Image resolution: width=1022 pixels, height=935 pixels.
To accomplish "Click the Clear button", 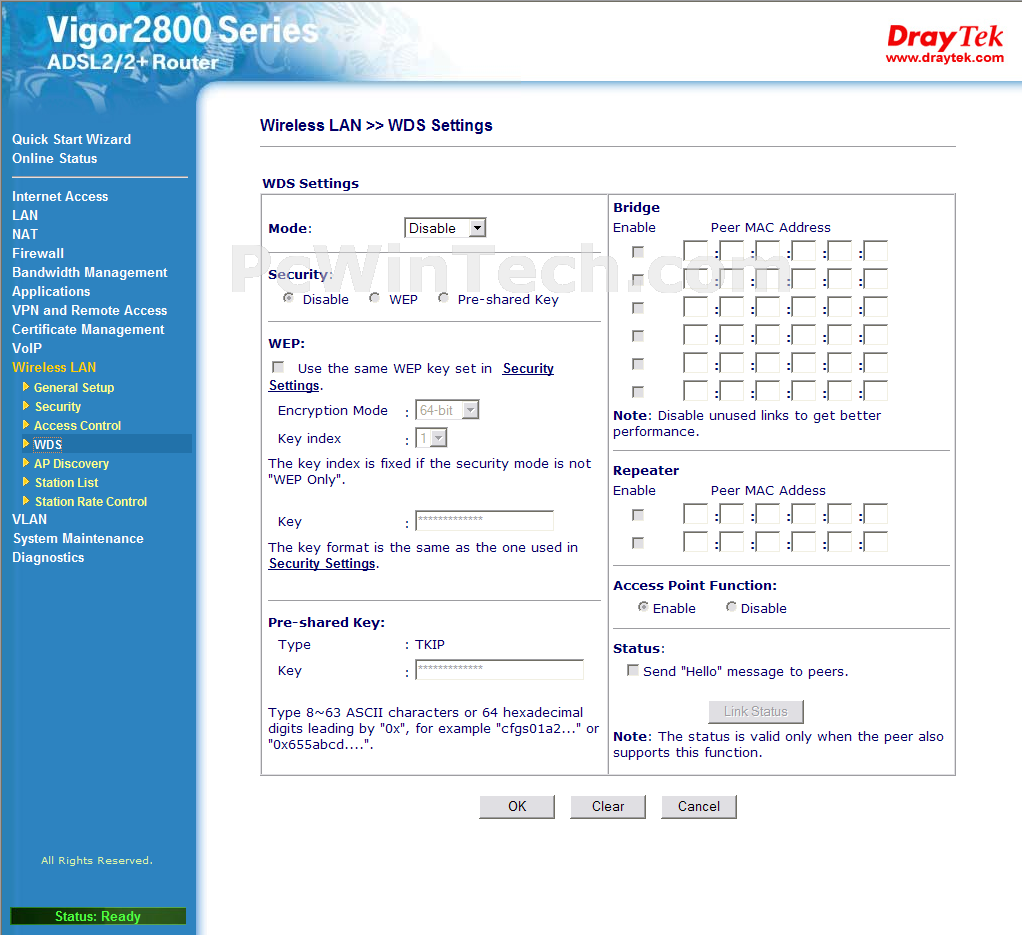I will pos(607,806).
